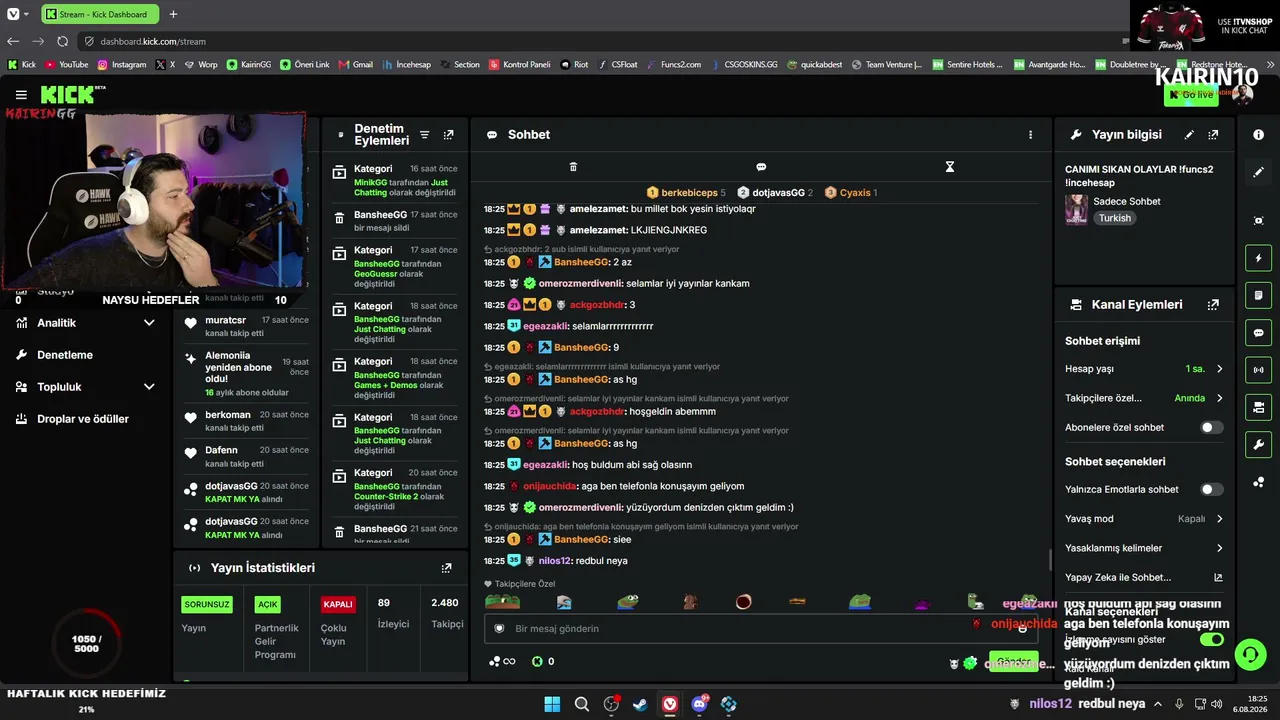Image resolution: width=1280 pixels, height=720 pixels.
Task: Open the Instagram bookmark
Action: tap(121, 65)
